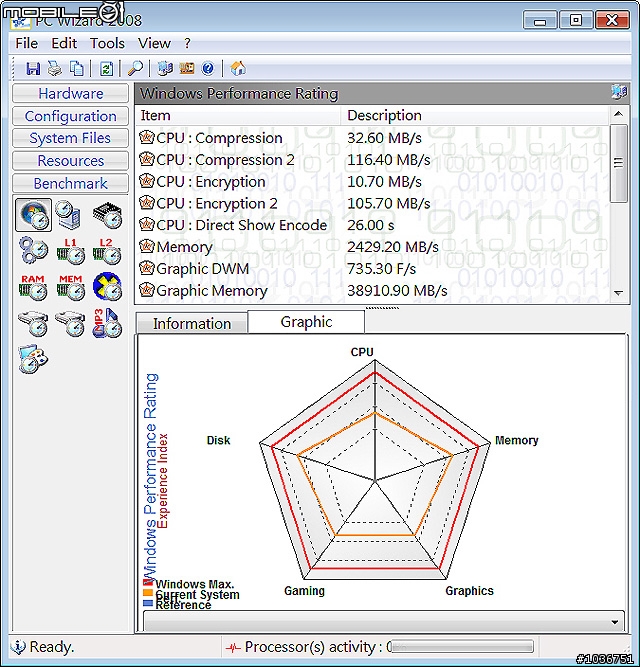The width and height of the screenshot is (640, 667).
Task: Click the 38910.90 MB/s value
Action: point(397,291)
